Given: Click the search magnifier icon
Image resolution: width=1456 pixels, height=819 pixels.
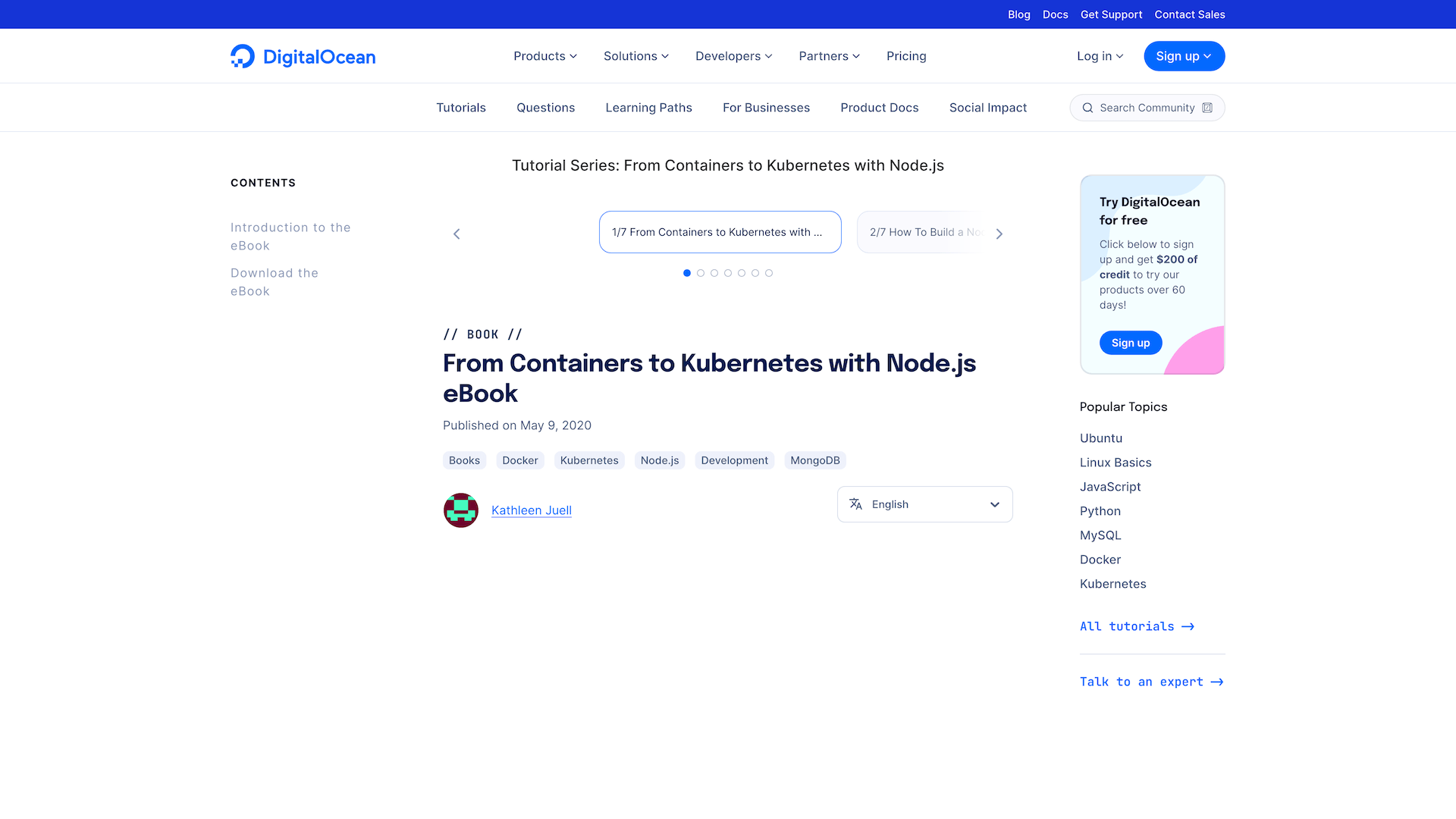Looking at the screenshot, I should [x=1087, y=108].
